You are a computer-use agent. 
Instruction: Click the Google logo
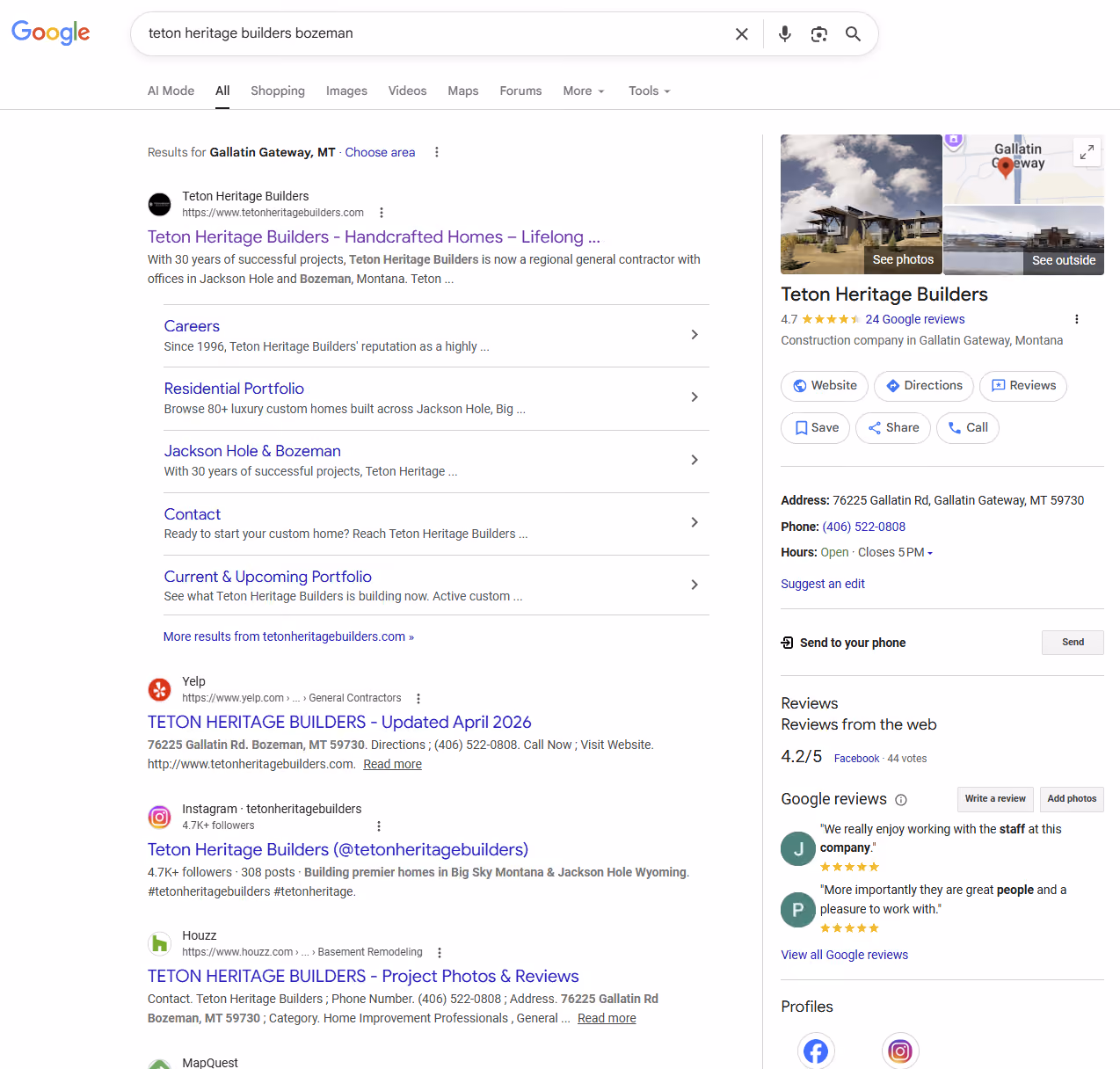[x=51, y=33]
